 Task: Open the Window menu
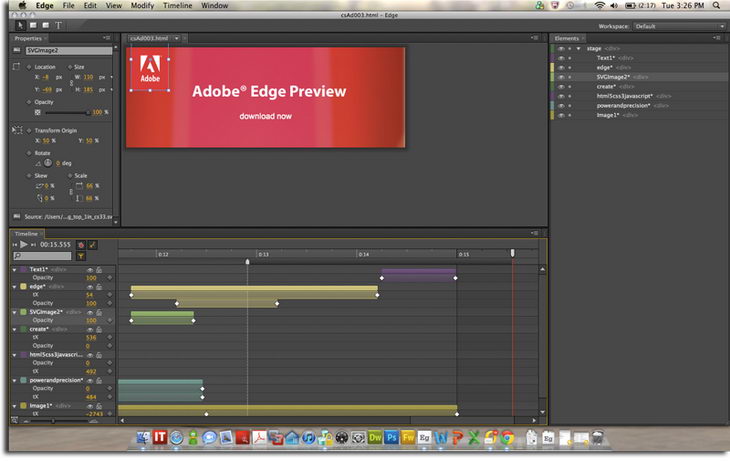(214, 6)
